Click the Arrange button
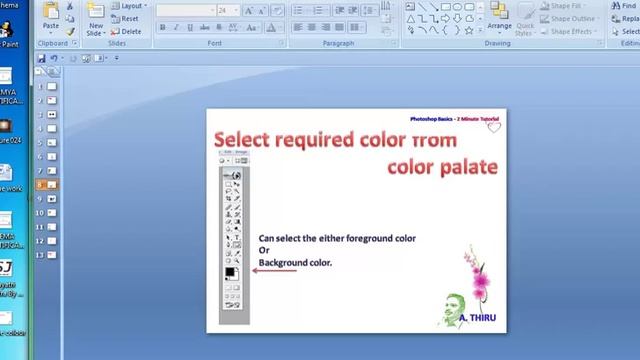Screen dimensions: 640x360 [499, 17]
